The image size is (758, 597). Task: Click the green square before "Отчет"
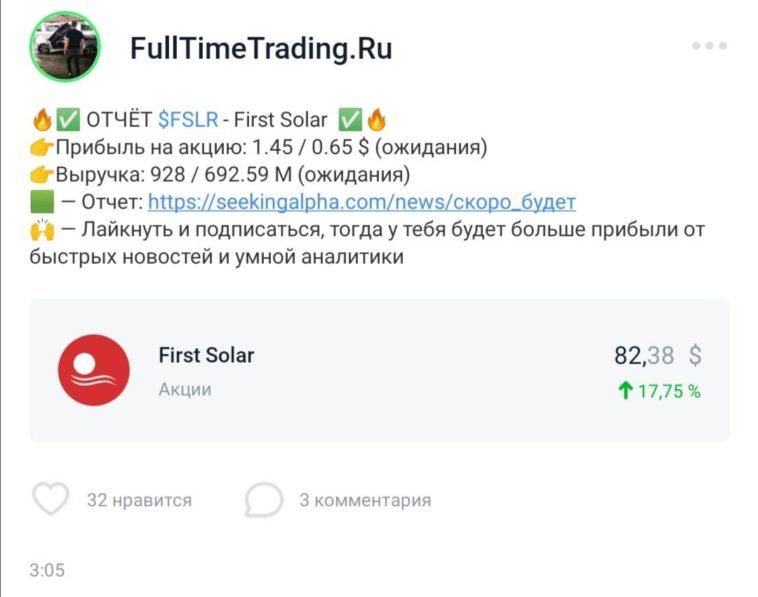pyautogui.click(x=42, y=202)
